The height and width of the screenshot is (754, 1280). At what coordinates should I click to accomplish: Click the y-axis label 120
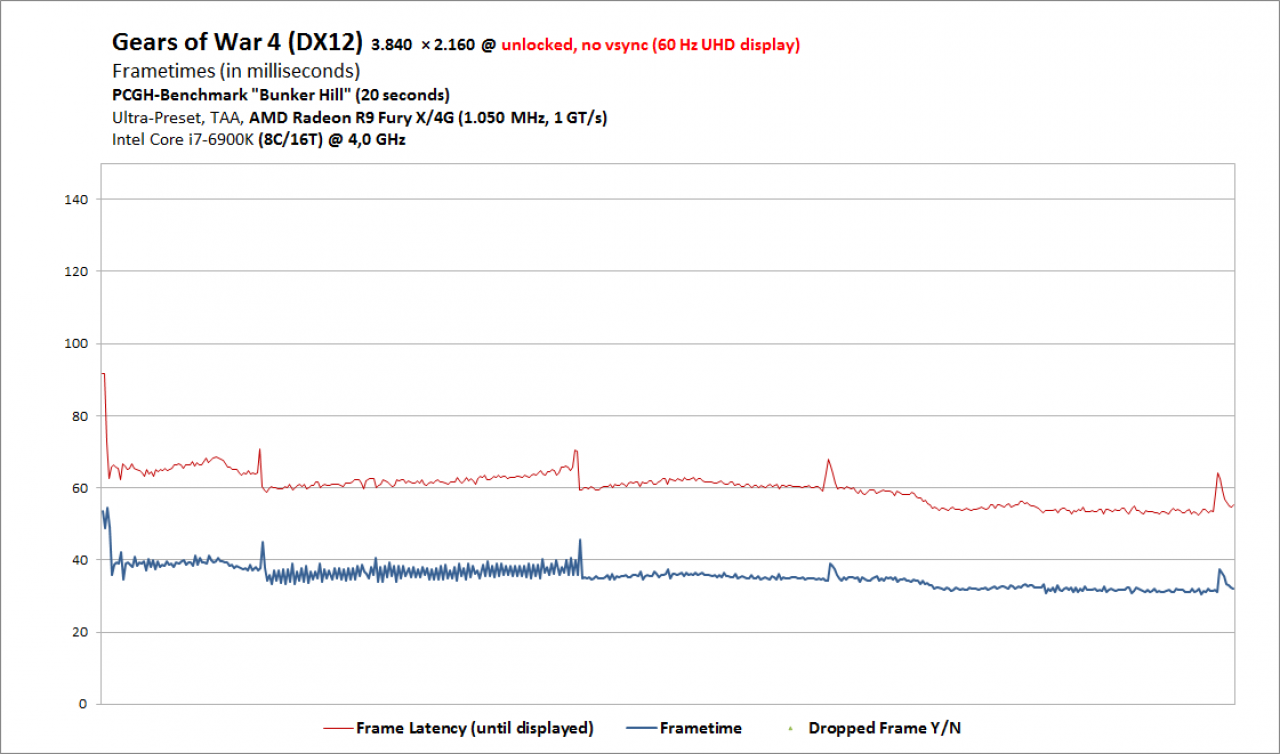tap(76, 272)
